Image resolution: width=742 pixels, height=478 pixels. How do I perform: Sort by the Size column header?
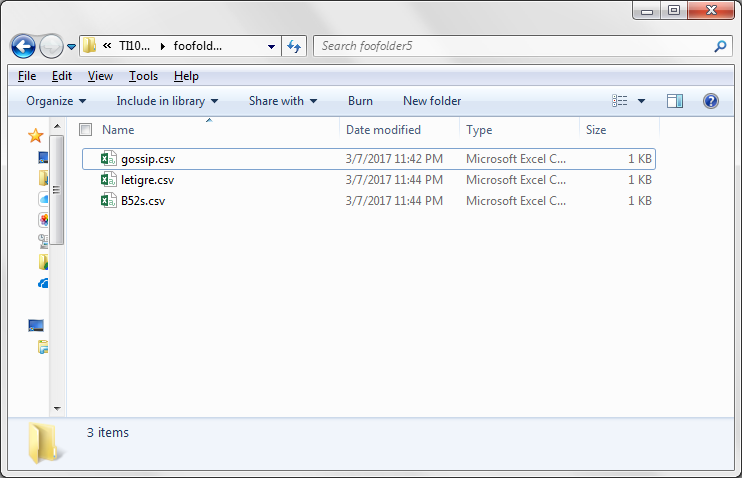tap(596, 130)
